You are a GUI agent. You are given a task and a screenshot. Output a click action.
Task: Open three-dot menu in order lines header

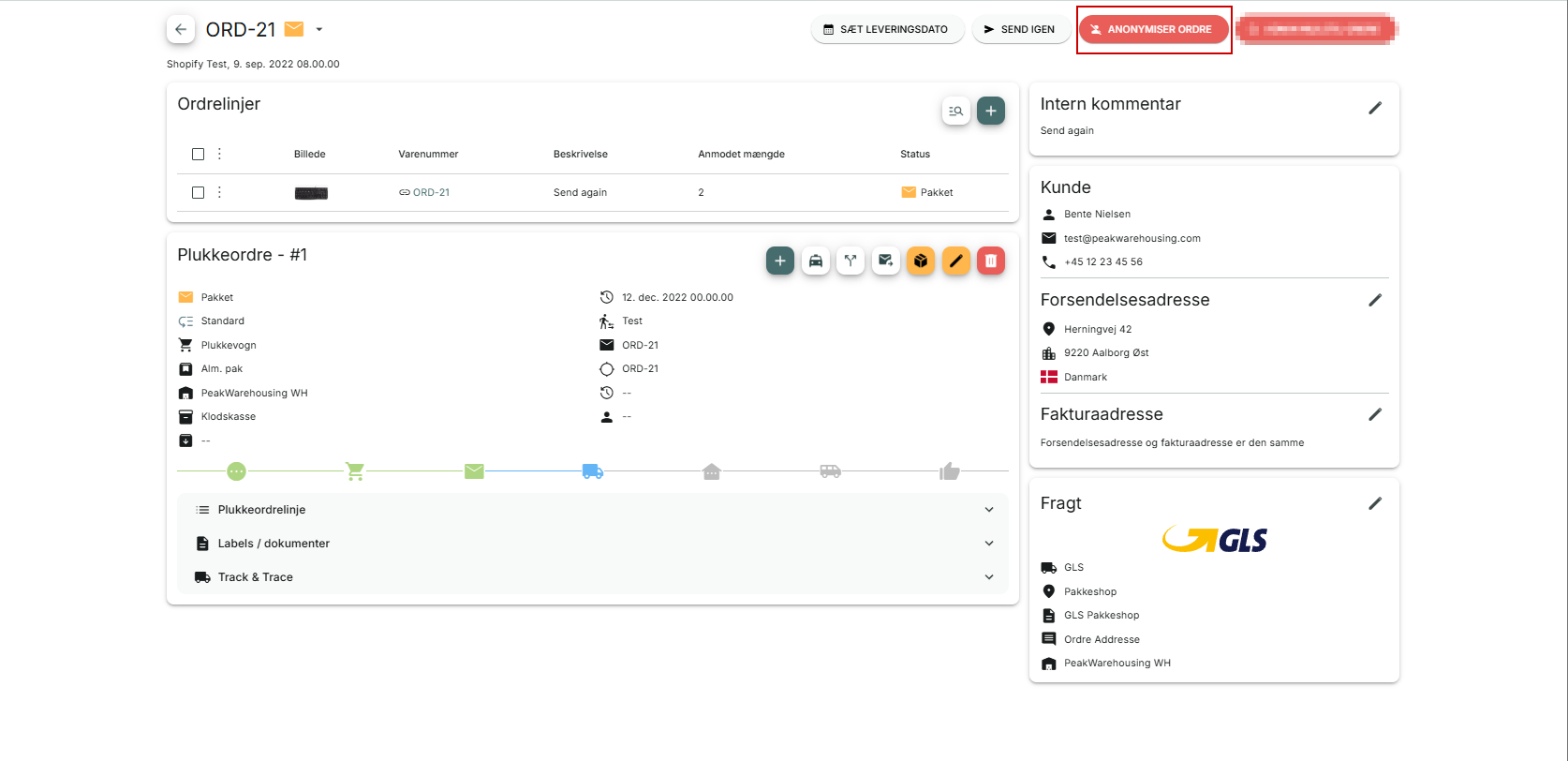(220, 154)
